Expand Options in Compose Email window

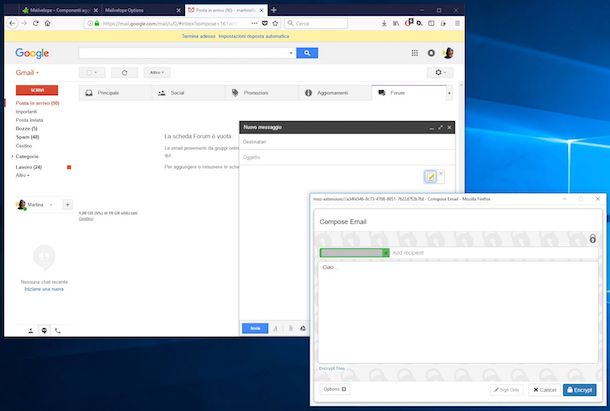pyautogui.click(x=335, y=389)
